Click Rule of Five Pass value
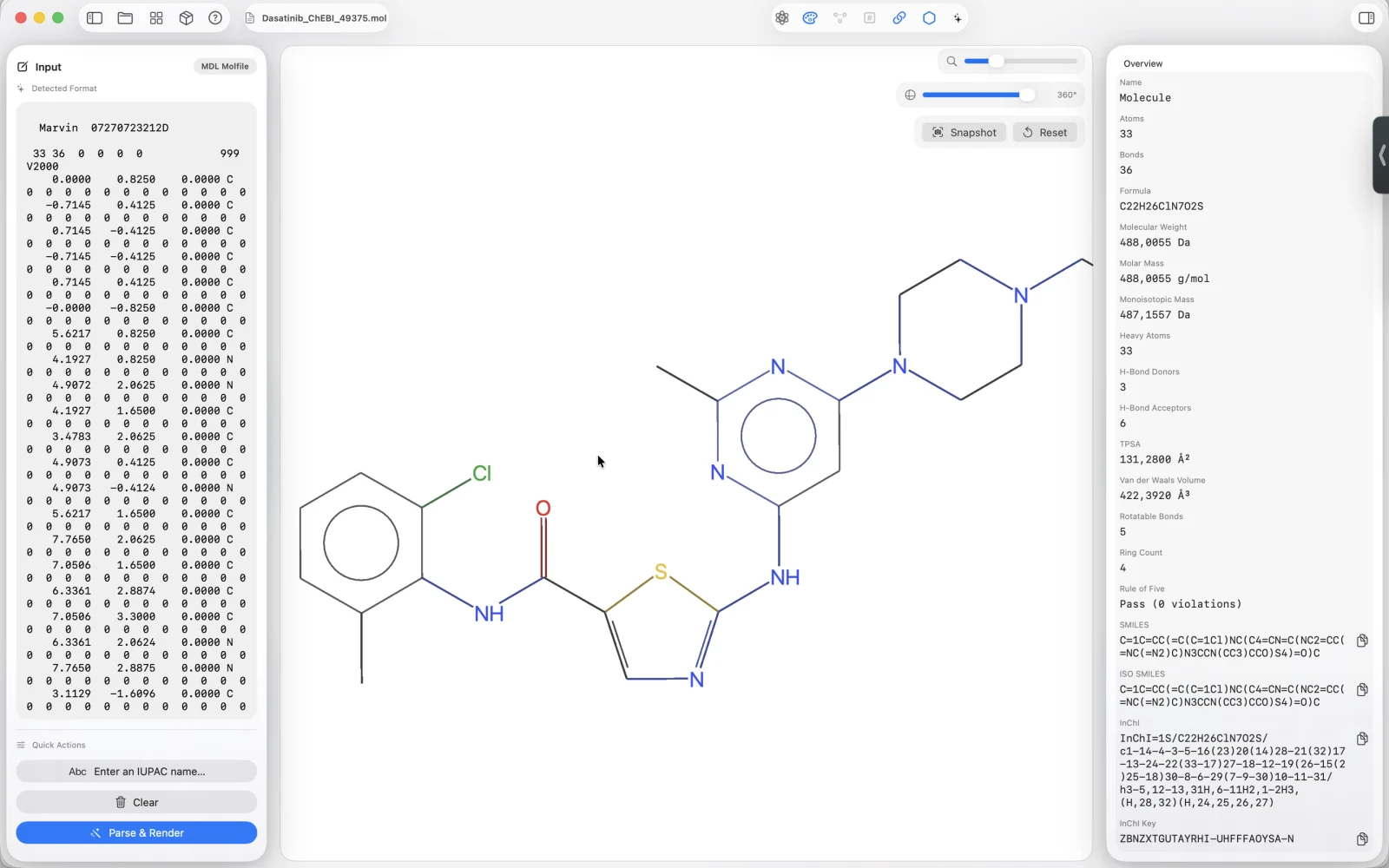The height and width of the screenshot is (868, 1389). tap(1180, 604)
